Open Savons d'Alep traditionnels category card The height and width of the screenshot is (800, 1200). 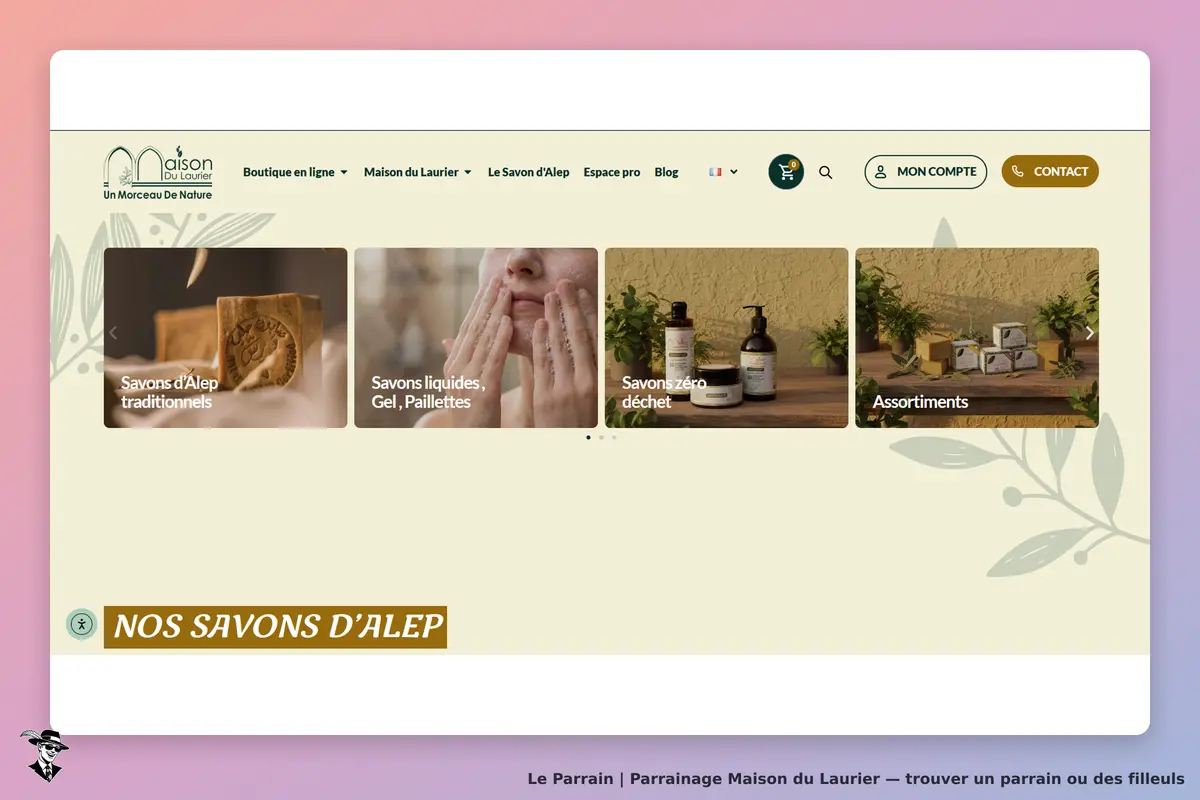coord(226,338)
